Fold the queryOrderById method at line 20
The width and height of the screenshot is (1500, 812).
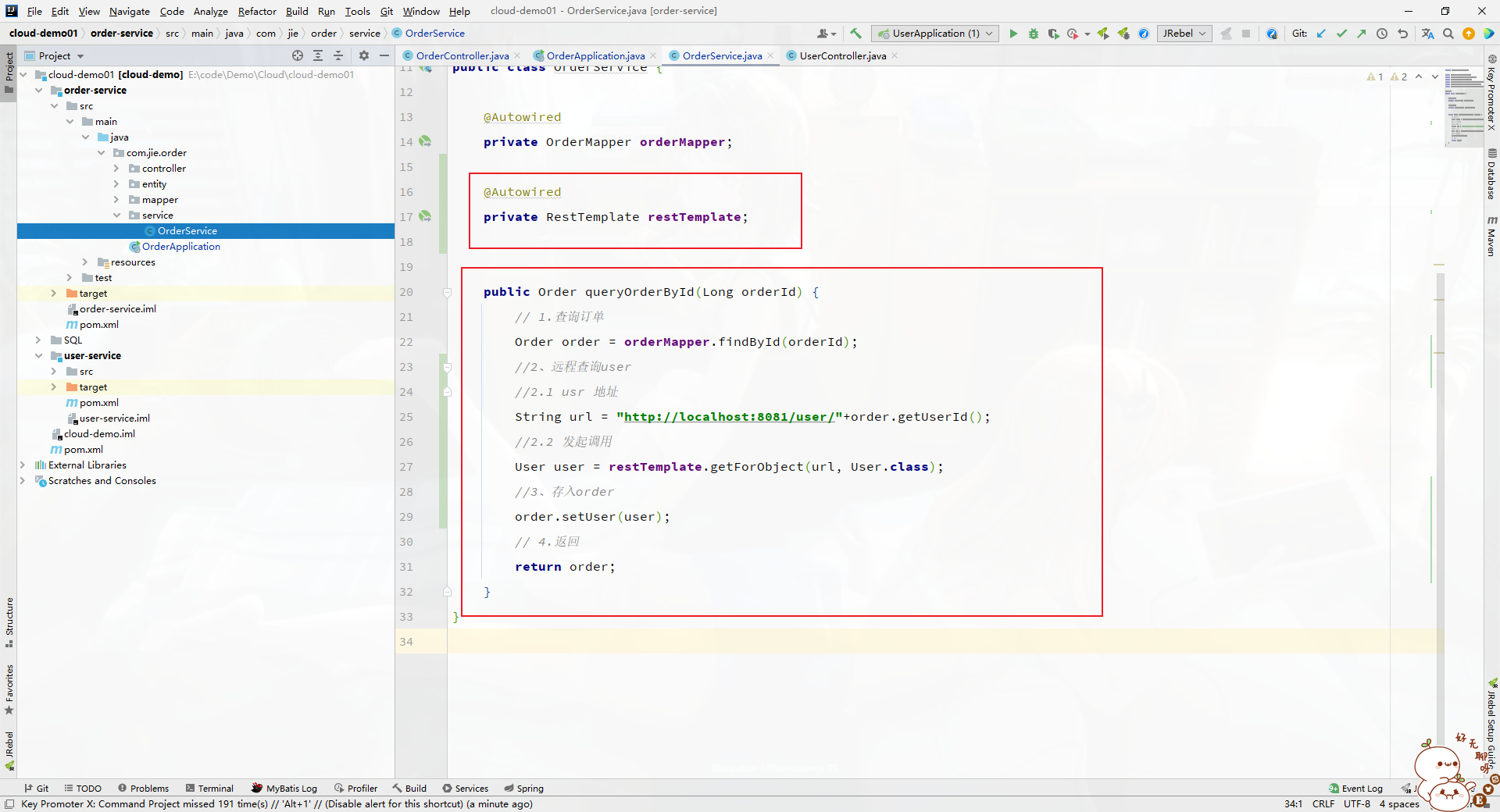tap(448, 293)
